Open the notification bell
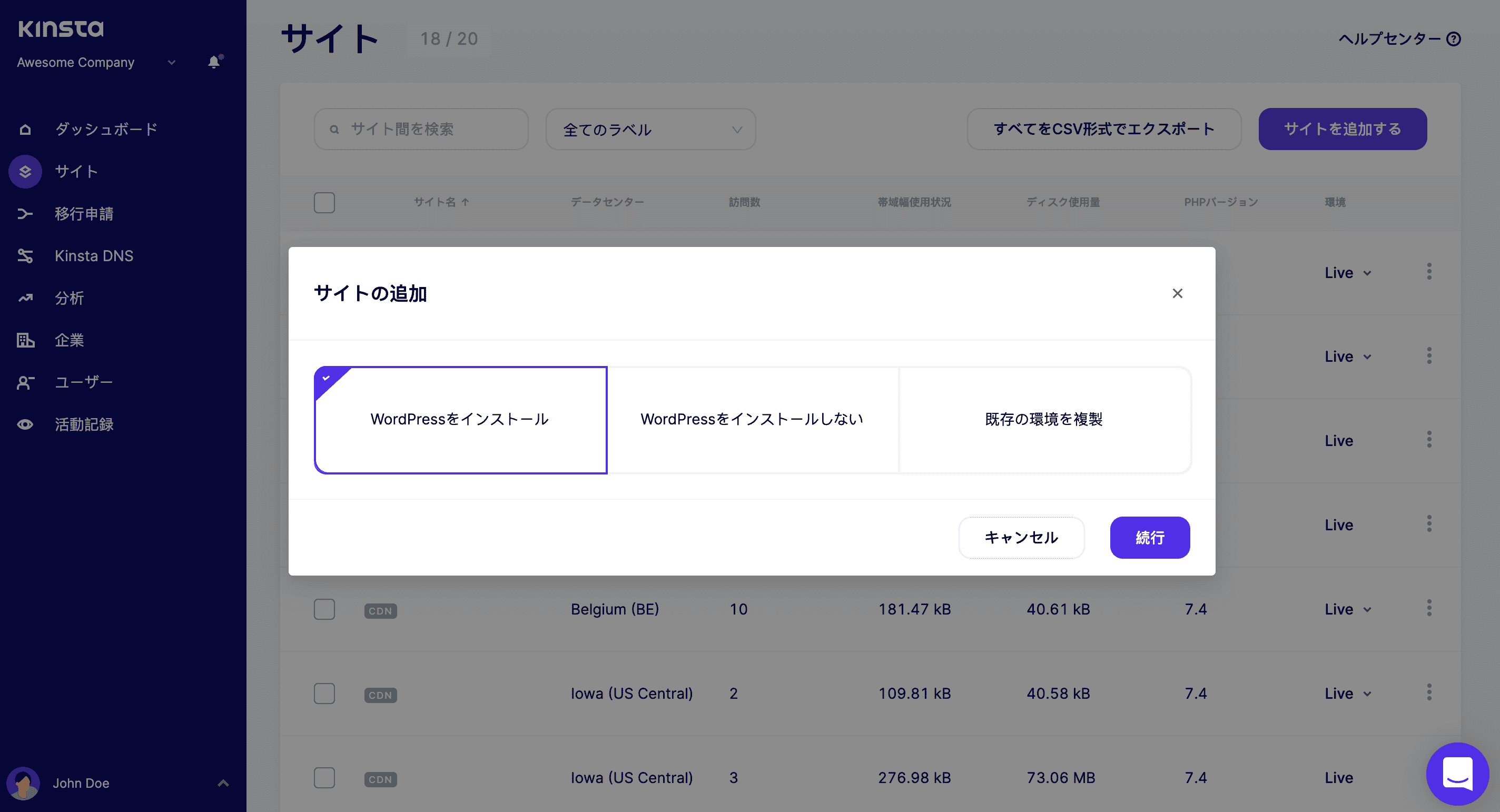This screenshot has height=812, width=1500. pos(213,62)
